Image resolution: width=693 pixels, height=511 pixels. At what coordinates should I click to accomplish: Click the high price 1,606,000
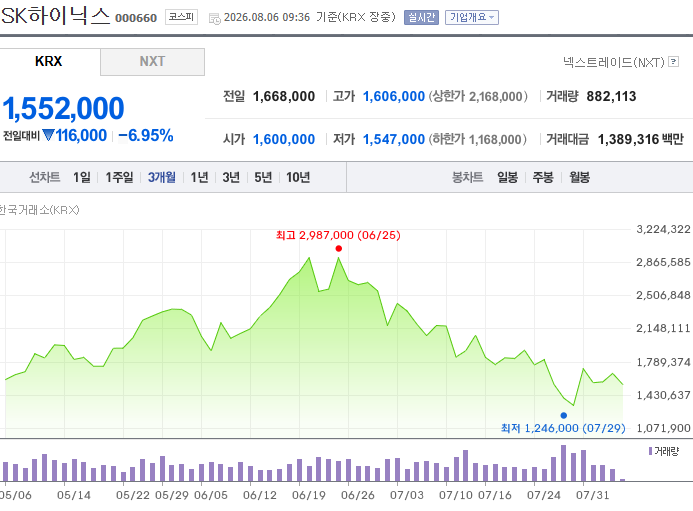pos(394,96)
